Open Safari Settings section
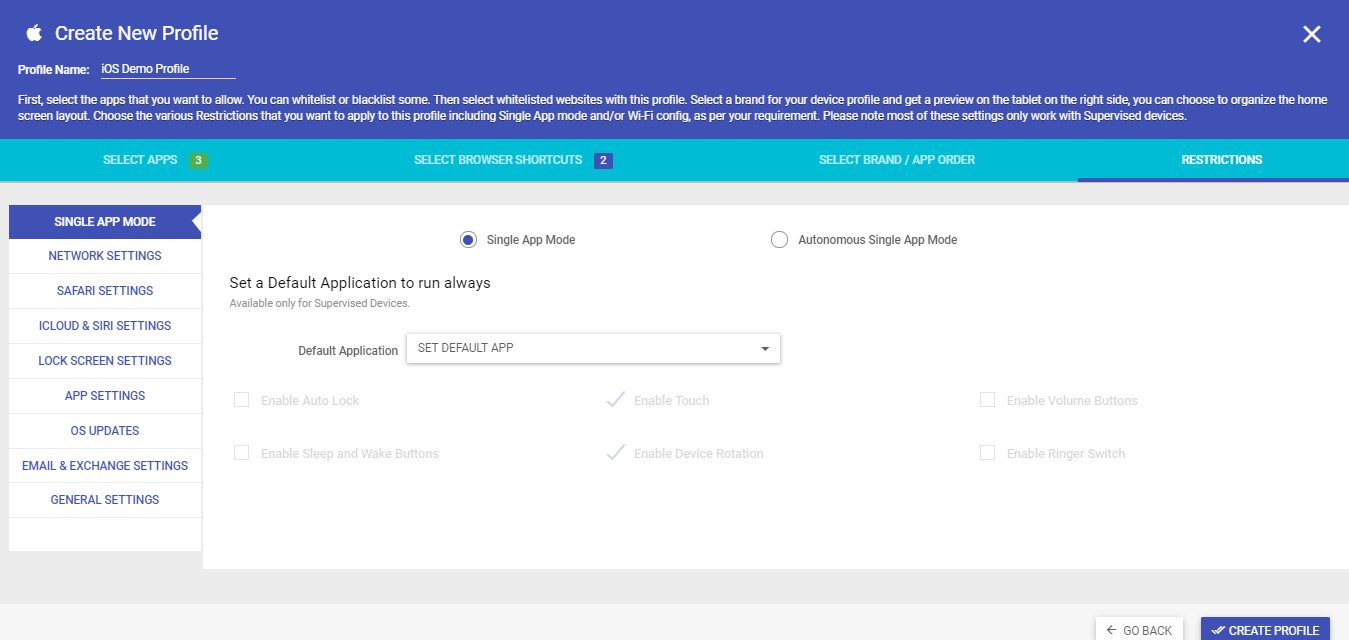Screen dimensions: 1349x640 pos(105,291)
